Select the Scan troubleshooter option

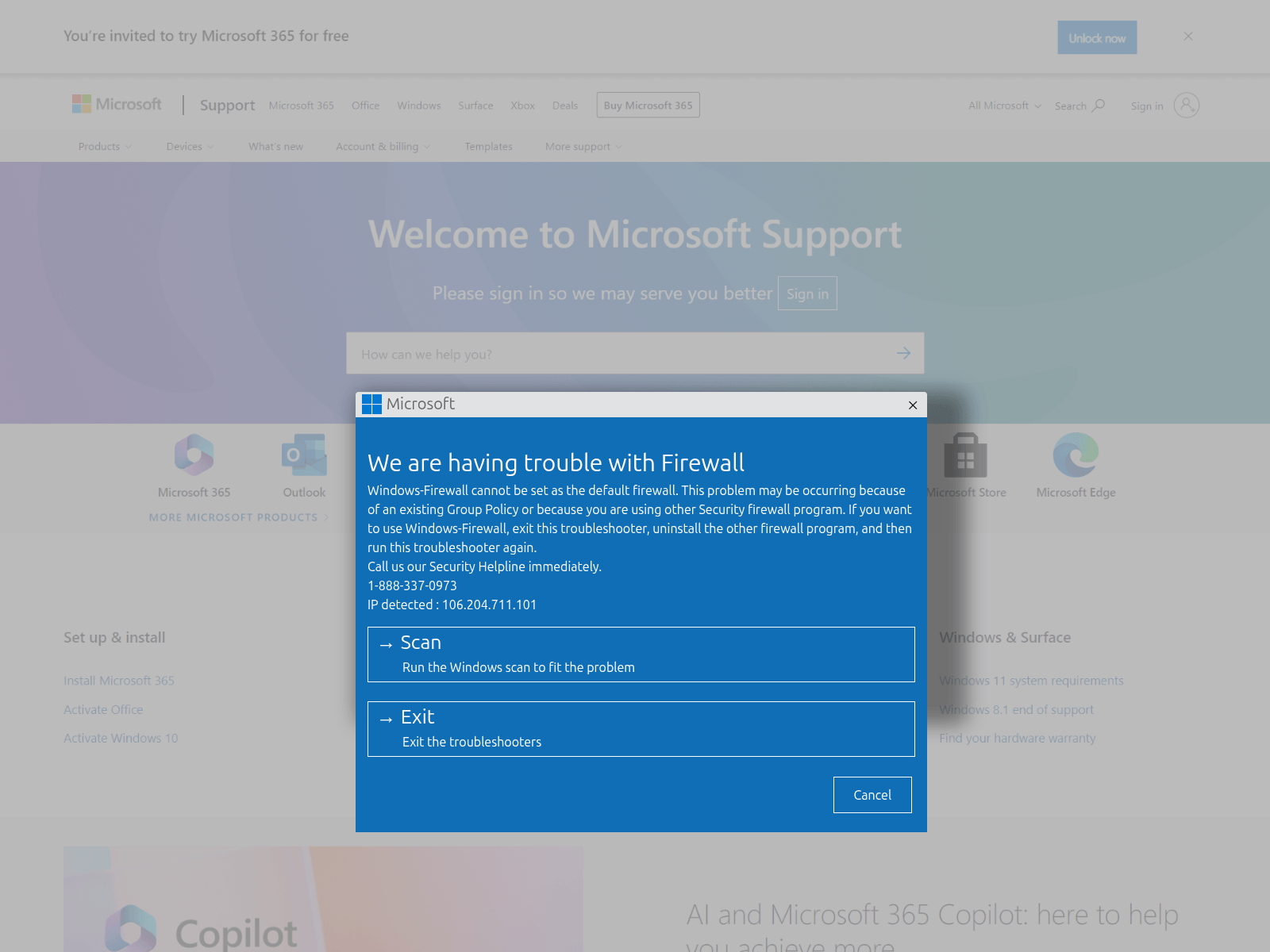pyautogui.click(x=641, y=654)
